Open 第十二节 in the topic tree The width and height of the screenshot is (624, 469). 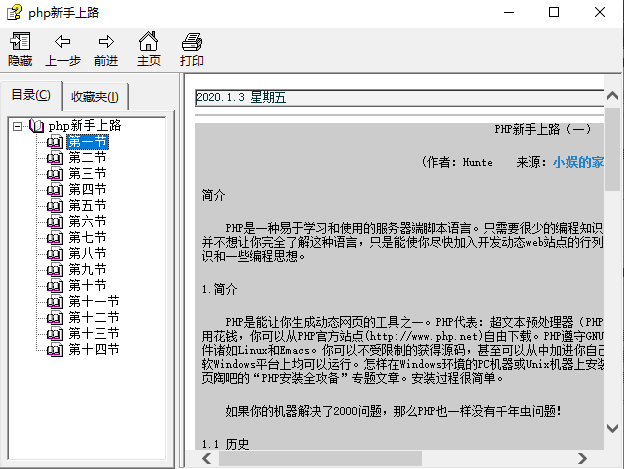pyautogui.click(x=93, y=318)
